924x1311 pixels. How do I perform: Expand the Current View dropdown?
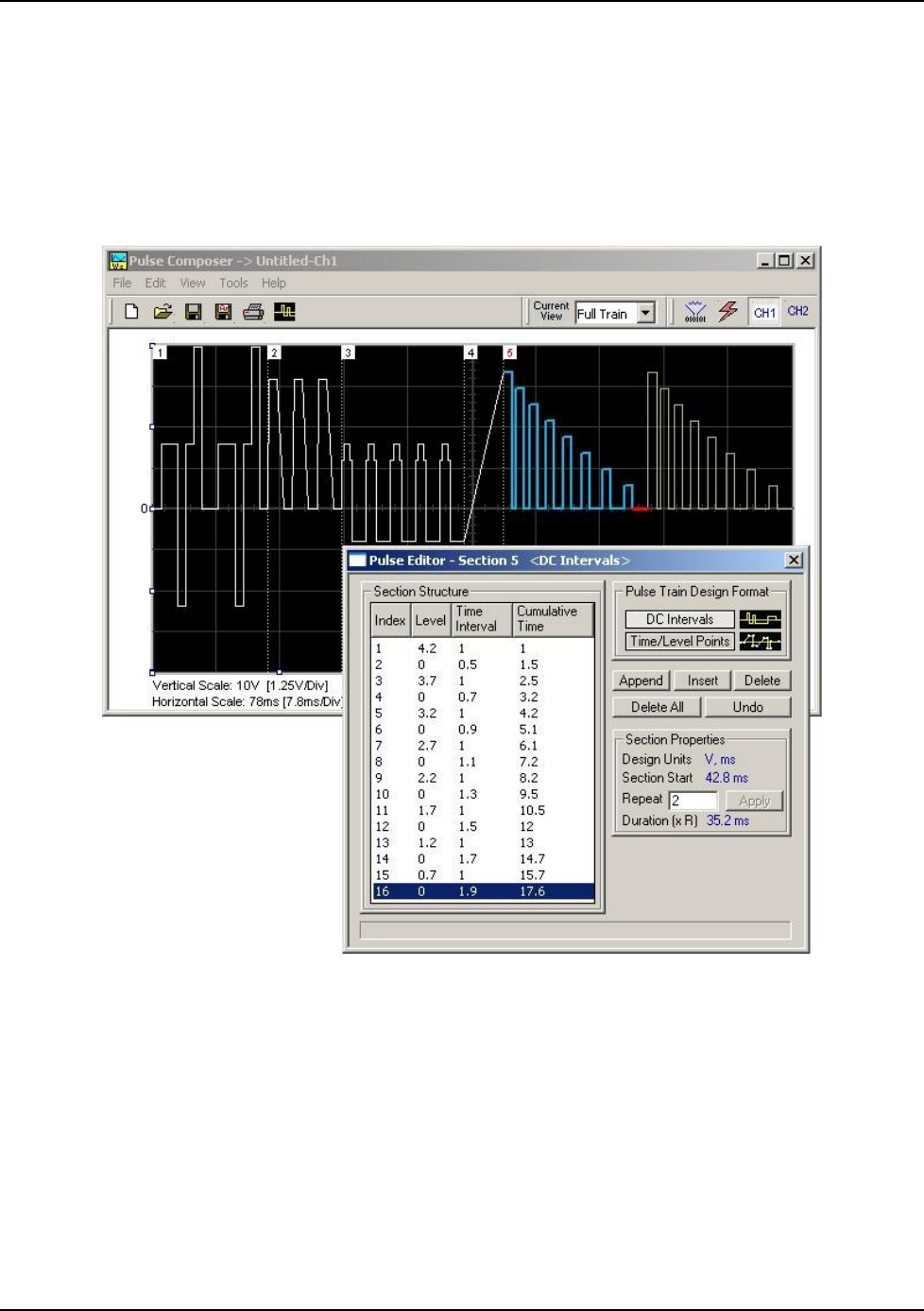pyautogui.click(x=646, y=313)
